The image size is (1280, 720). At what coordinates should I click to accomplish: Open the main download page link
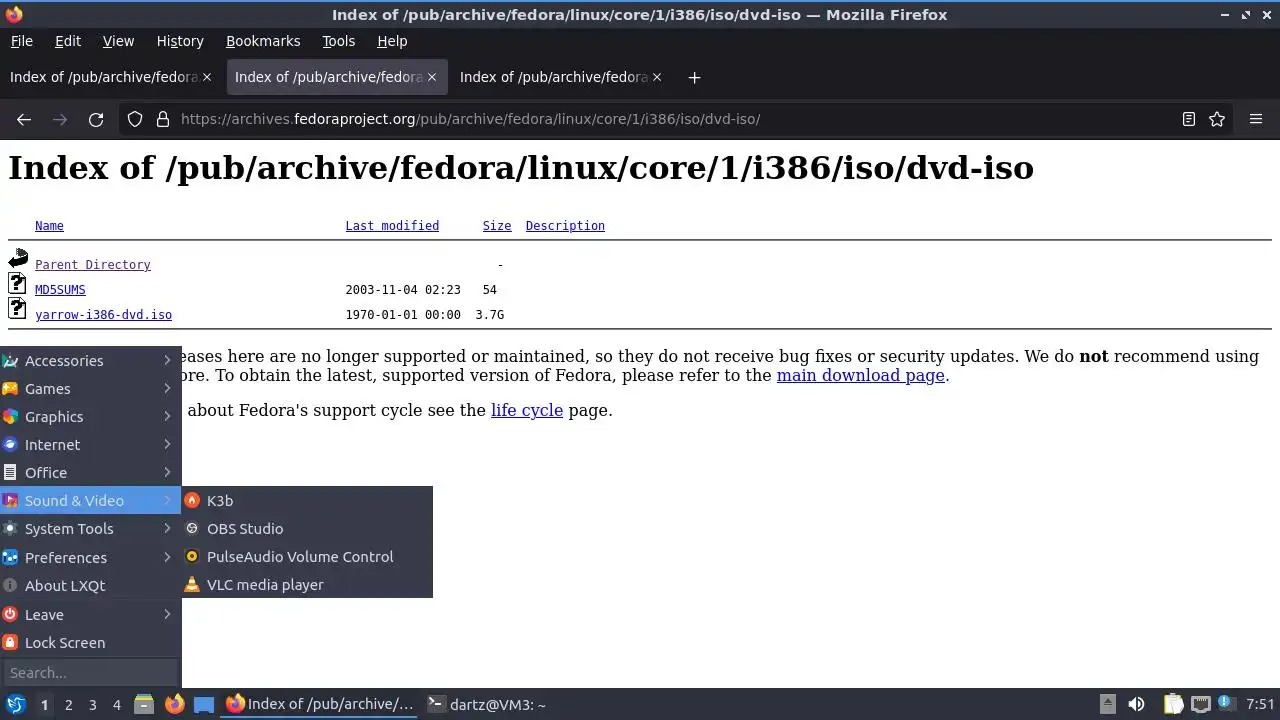click(860, 376)
